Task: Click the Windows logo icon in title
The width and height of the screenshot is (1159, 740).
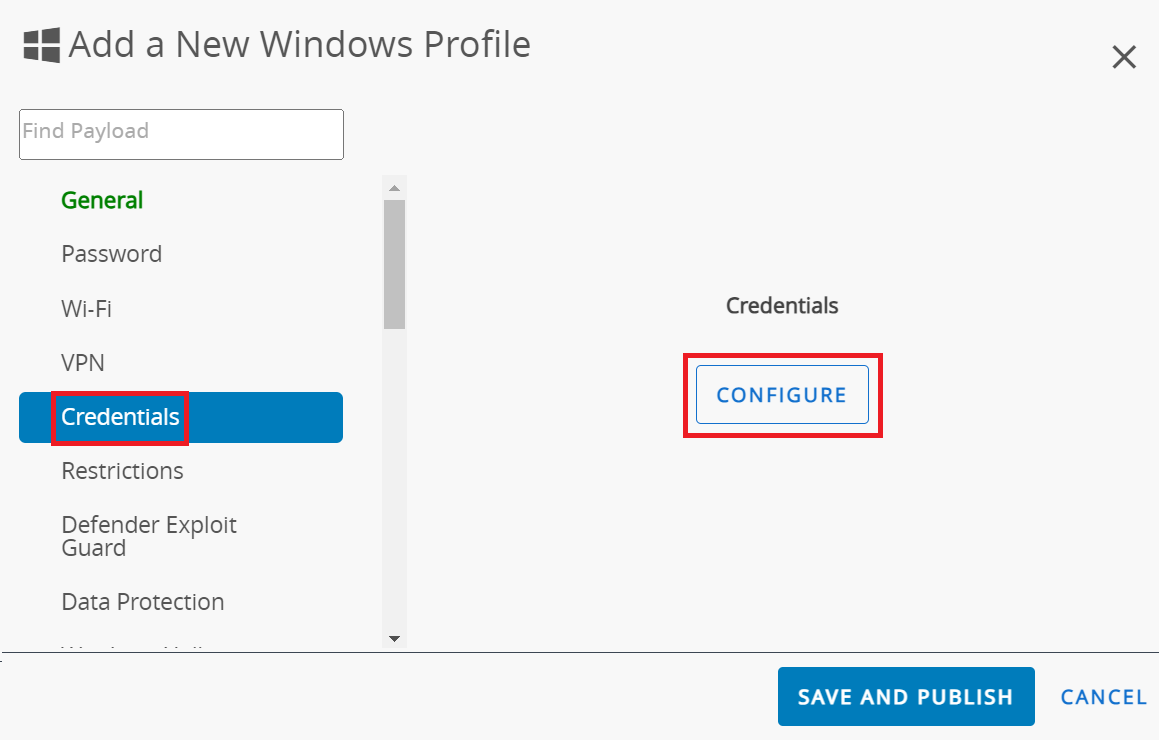Action: (x=42, y=45)
